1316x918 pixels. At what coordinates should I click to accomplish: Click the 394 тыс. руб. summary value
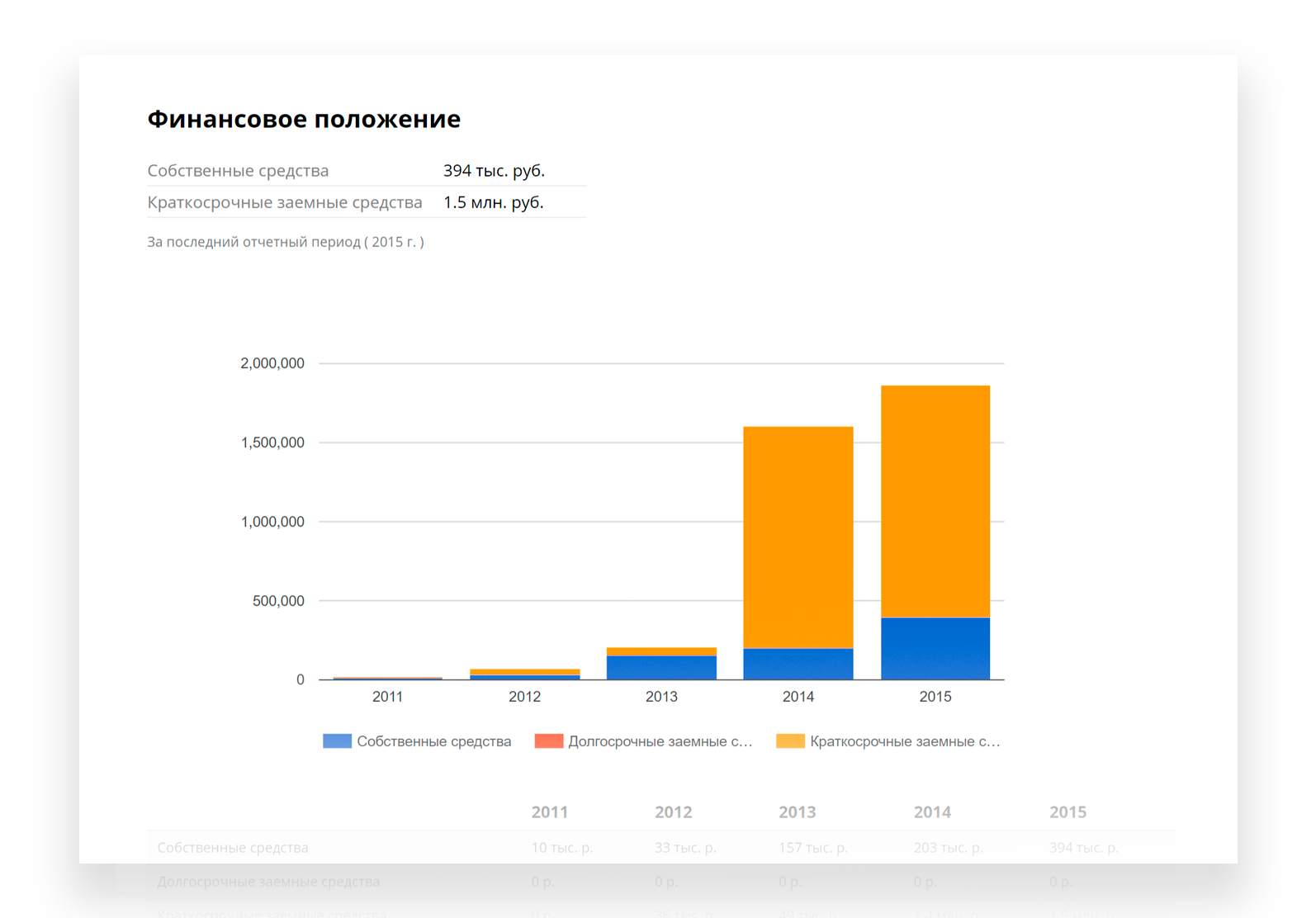[x=494, y=171]
